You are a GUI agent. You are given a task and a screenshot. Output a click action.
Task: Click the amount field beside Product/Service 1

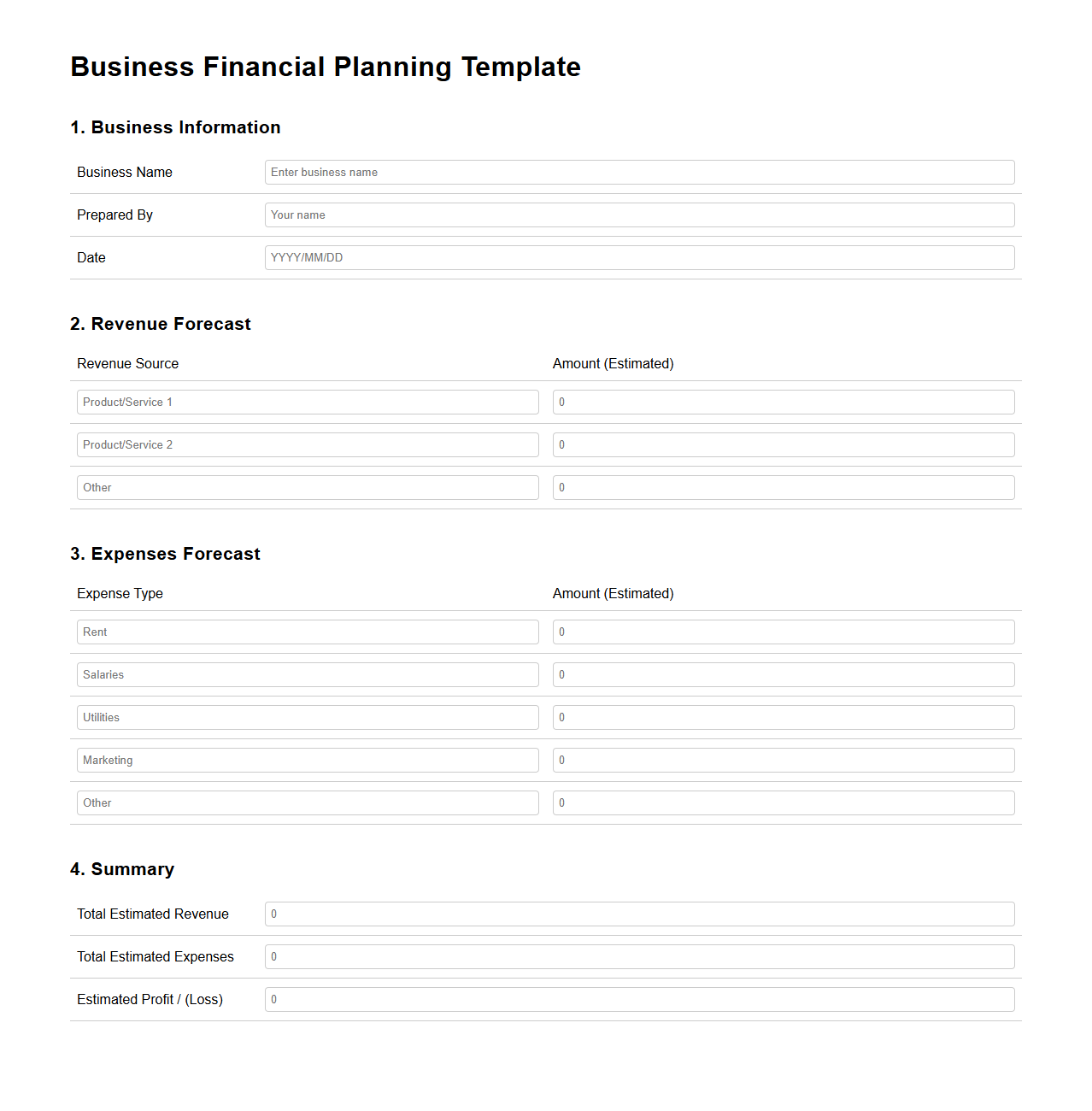pyautogui.click(x=783, y=402)
